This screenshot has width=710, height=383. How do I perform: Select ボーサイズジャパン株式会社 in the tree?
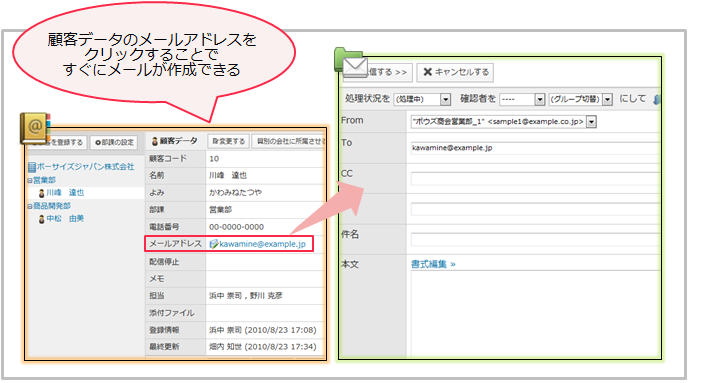(x=85, y=167)
